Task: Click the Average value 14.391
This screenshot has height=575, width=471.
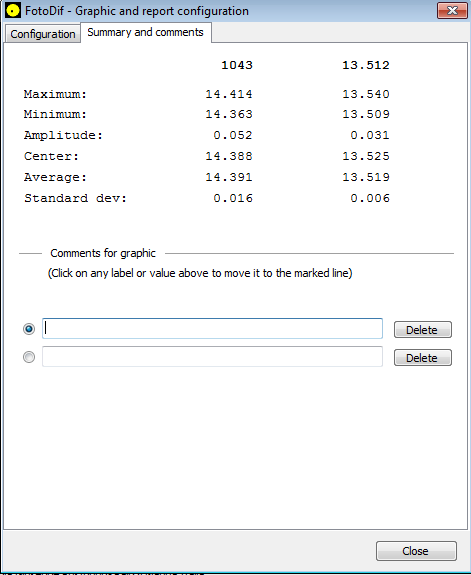Action: [x=229, y=177]
